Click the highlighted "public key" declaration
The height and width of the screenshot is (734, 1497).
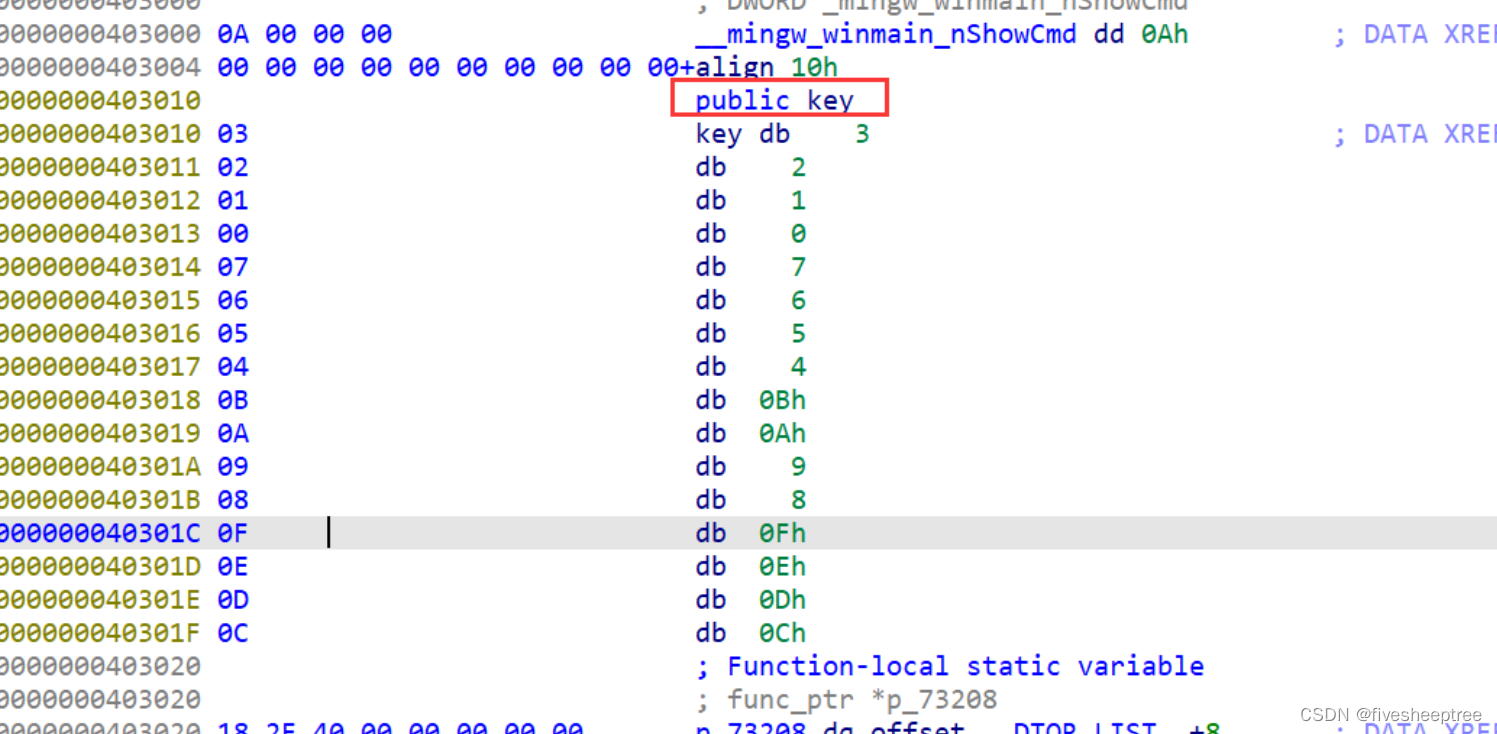(x=778, y=99)
